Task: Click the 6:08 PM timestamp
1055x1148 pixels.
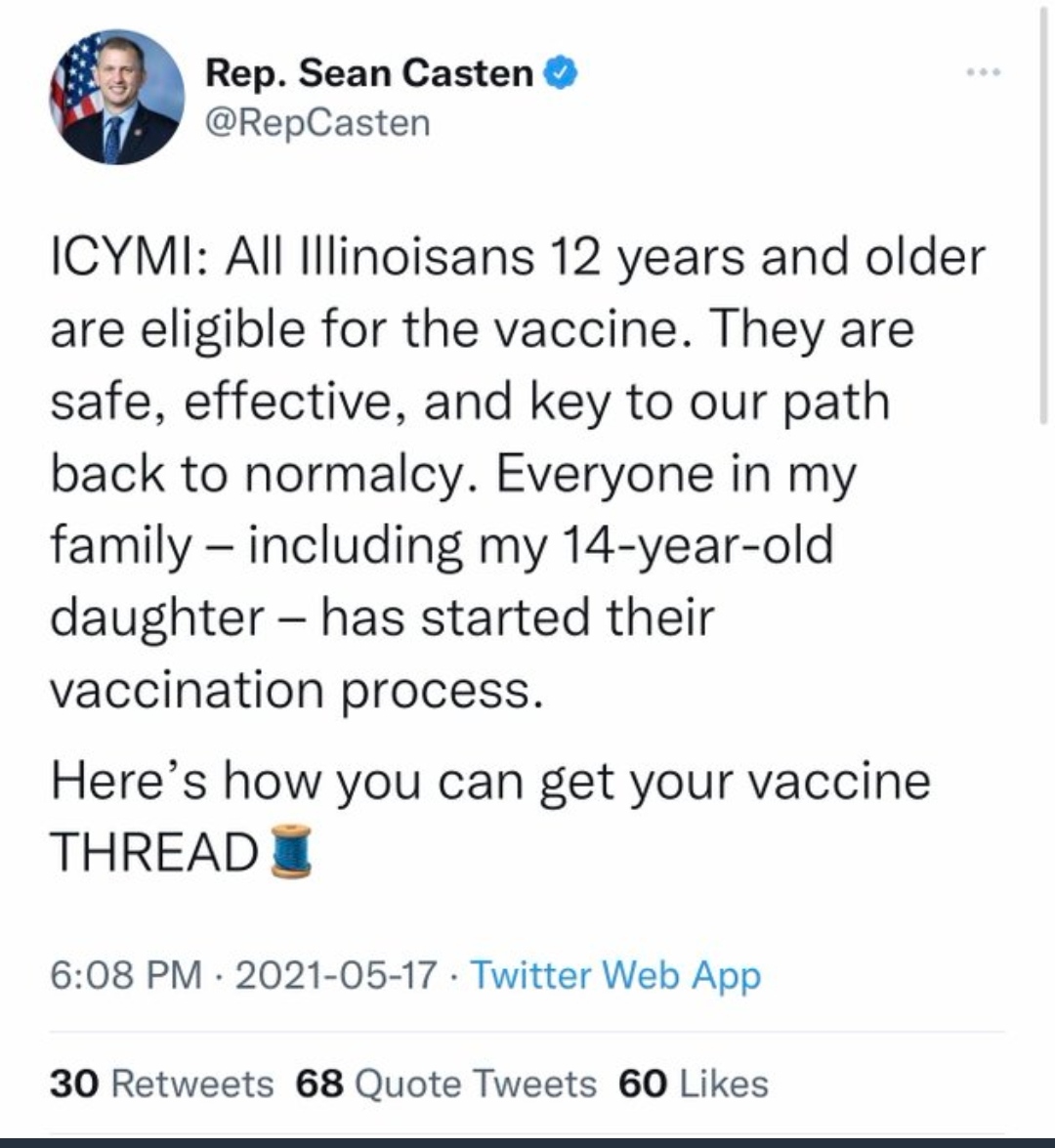Action: tap(125, 975)
